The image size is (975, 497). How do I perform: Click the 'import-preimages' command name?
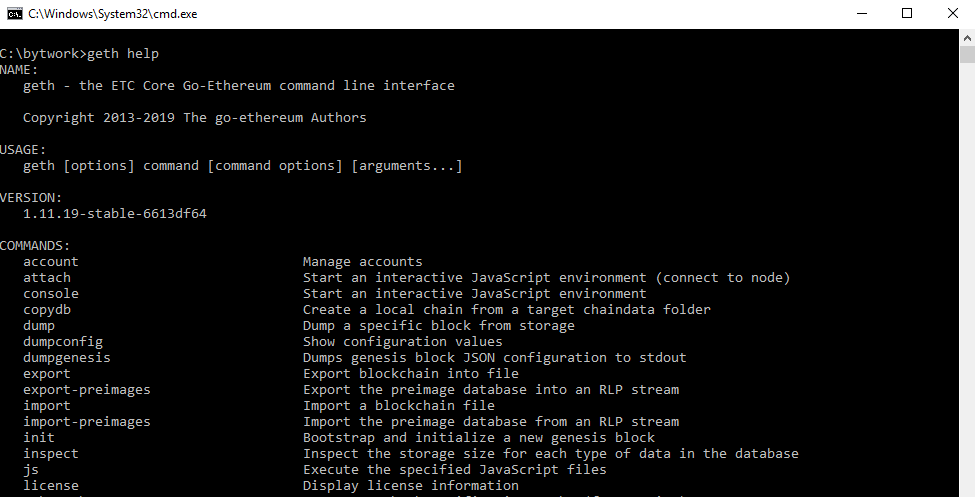pos(86,422)
